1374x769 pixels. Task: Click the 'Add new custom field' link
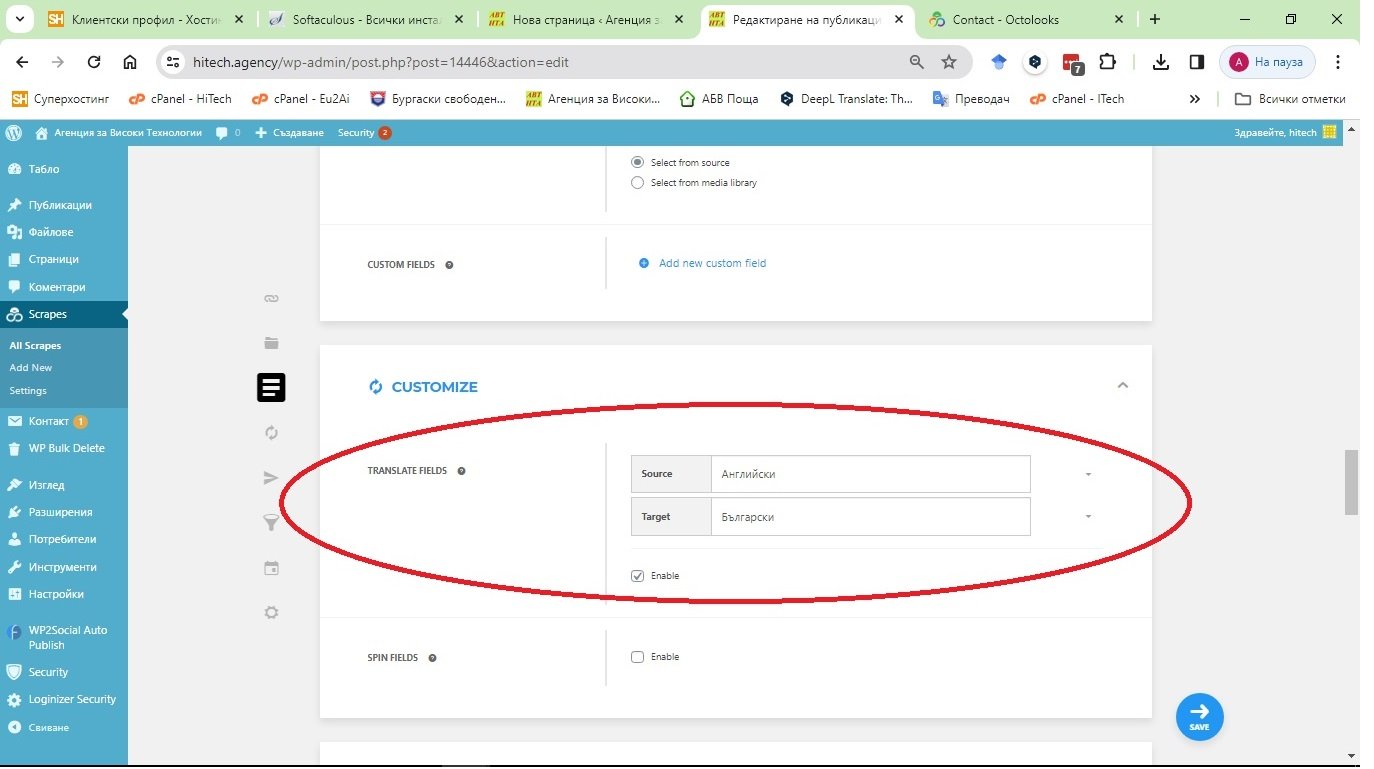[x=712, y=263]
